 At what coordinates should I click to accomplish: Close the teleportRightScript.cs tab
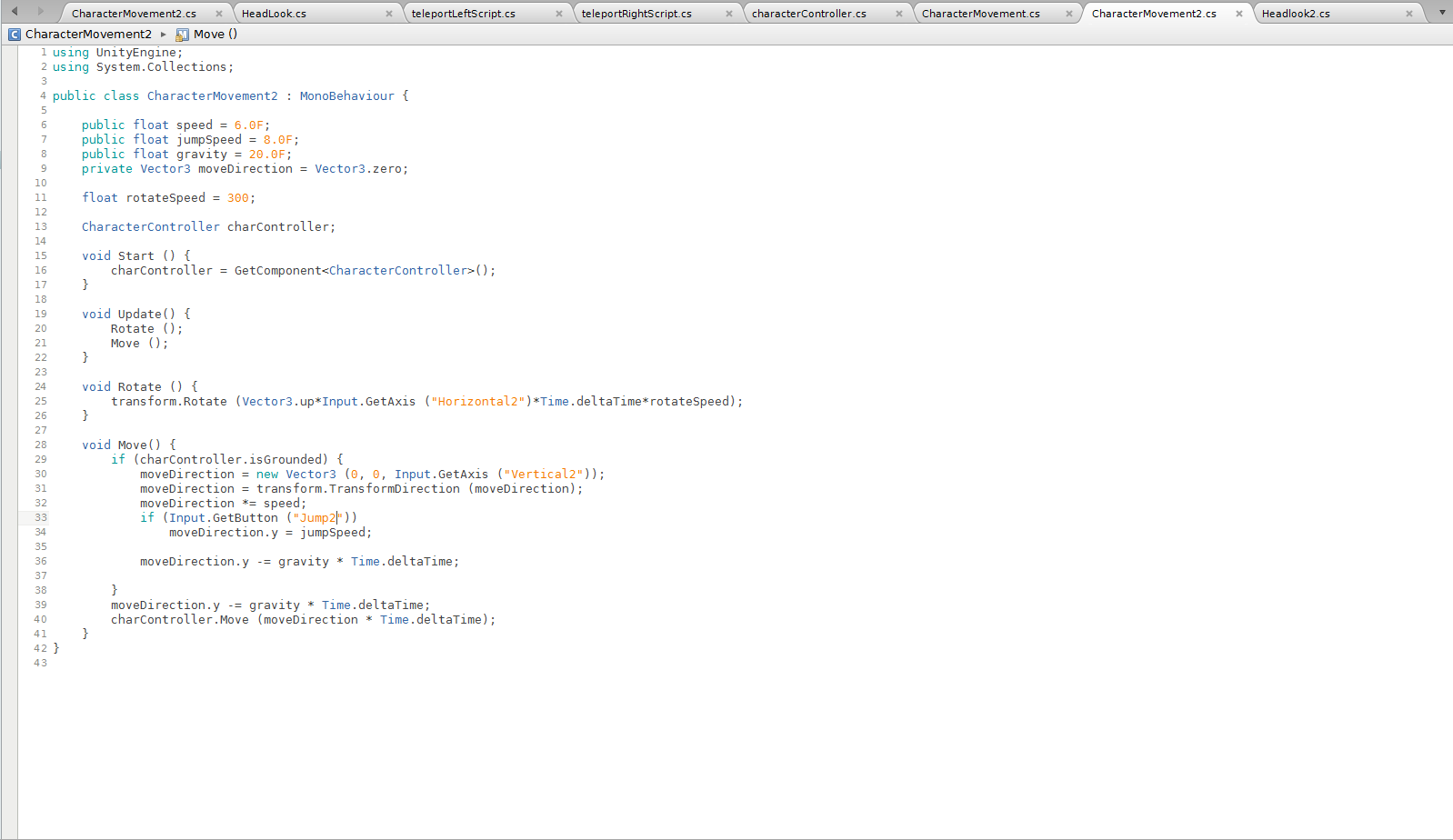(x=729, y=14)
